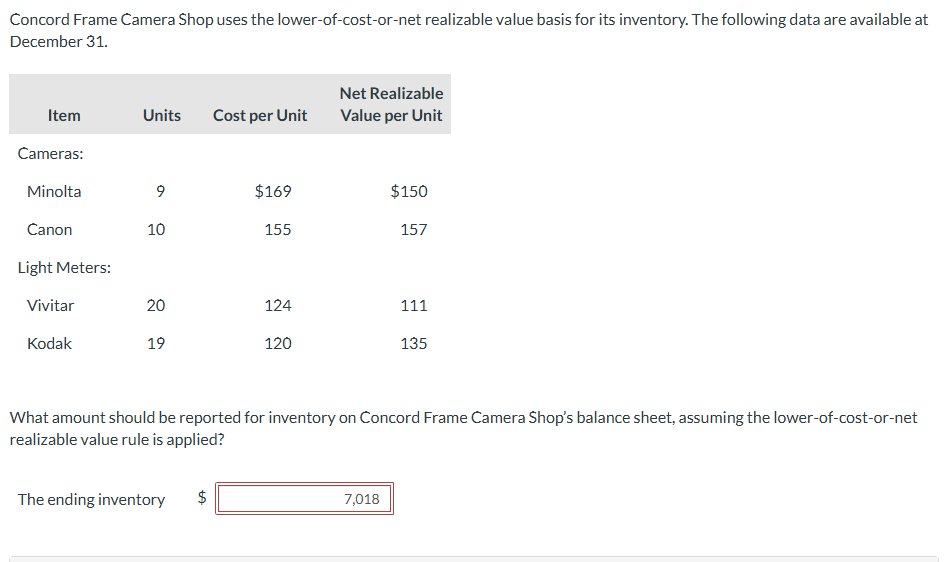Click the Kodak units value 19
Screen dimensions: 949x562
pos(156,343)
